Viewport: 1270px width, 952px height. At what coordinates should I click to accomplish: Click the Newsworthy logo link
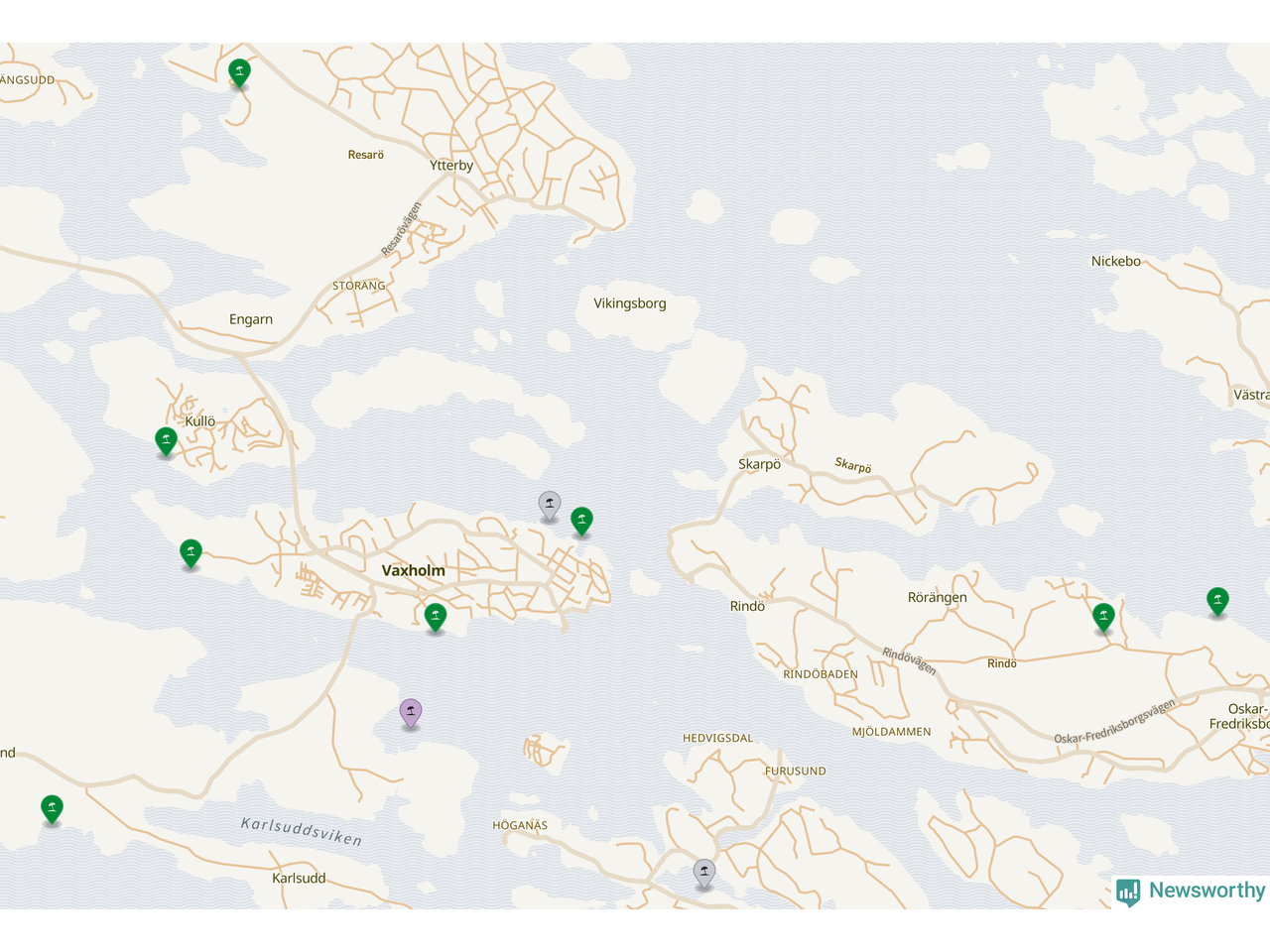click(1191, 892)
